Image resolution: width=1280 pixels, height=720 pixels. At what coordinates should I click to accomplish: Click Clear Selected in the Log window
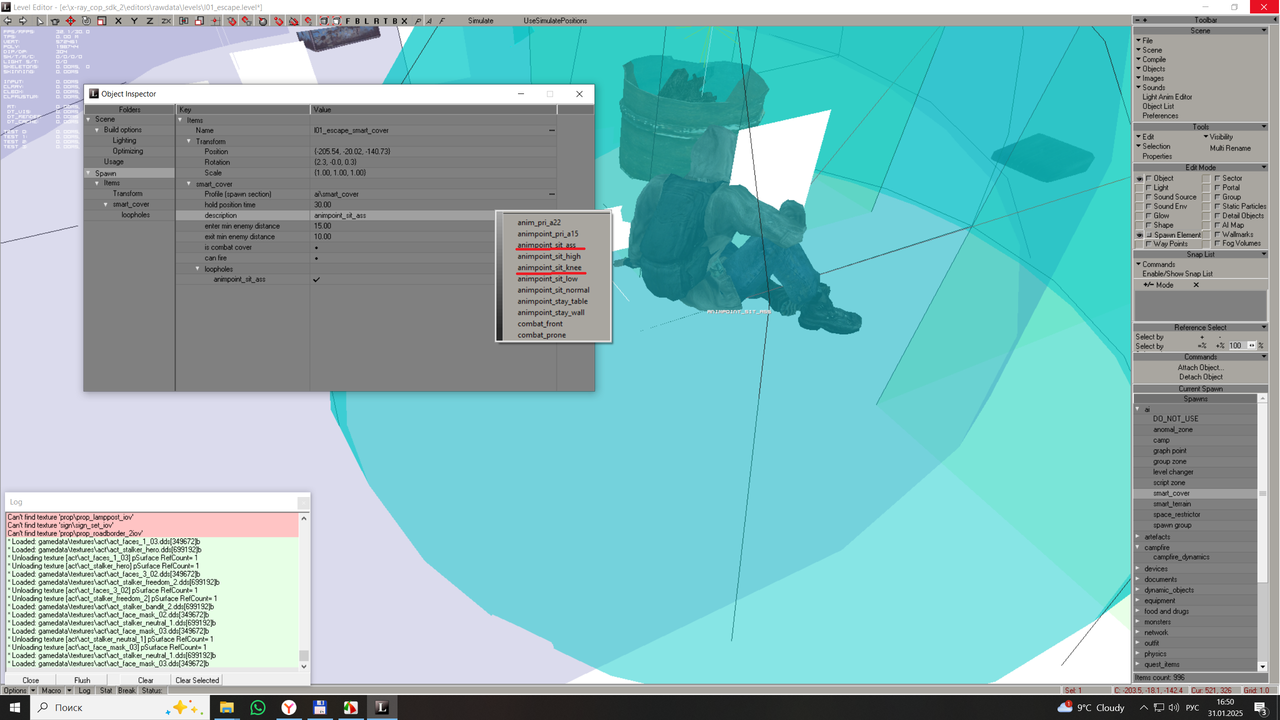[x=197, y=680]
